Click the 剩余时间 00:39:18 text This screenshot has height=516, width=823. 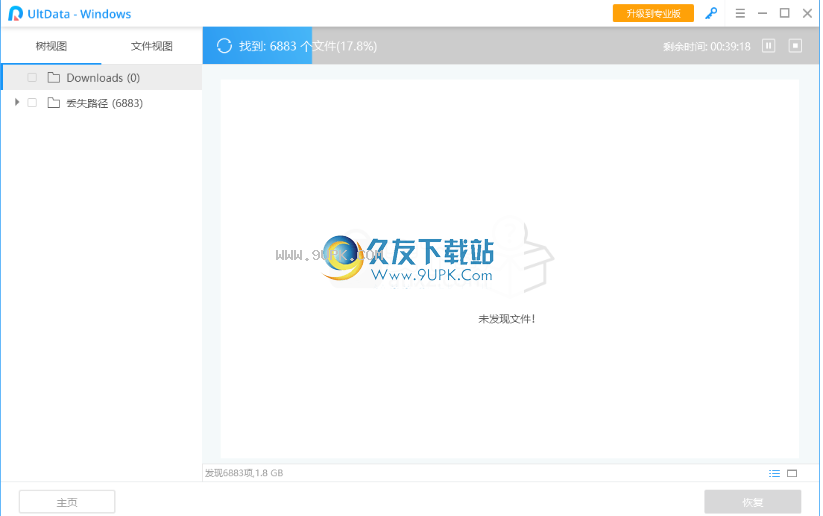point(706,46)
